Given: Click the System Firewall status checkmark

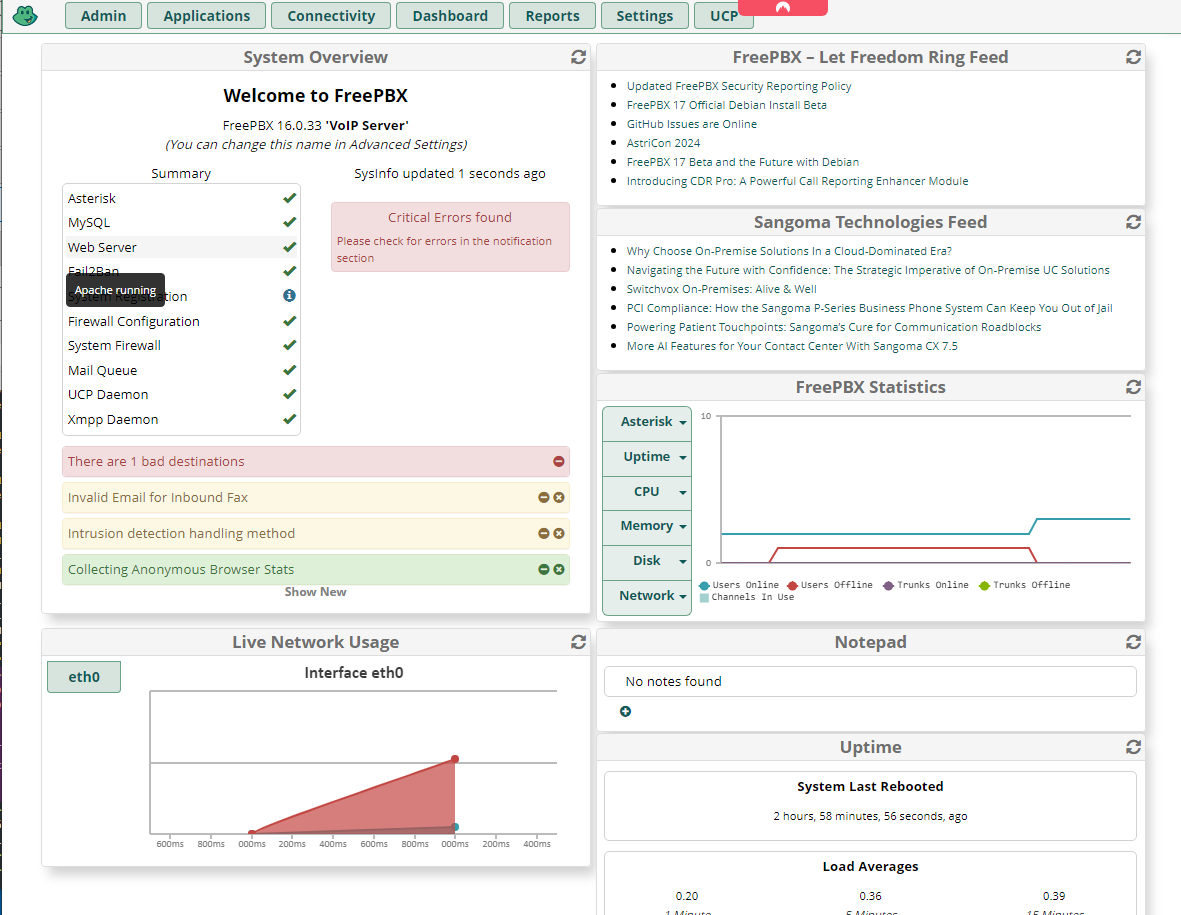Looking at the screenshot, I should (289, 345).
